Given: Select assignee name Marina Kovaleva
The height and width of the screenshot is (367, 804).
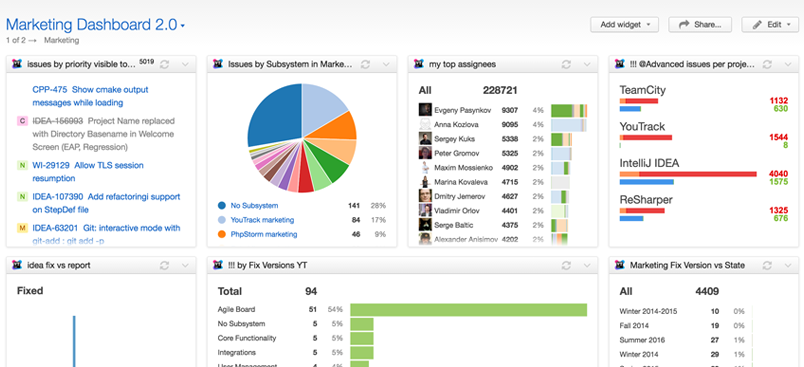Looking at the screenshot, I should click(461, 182).
